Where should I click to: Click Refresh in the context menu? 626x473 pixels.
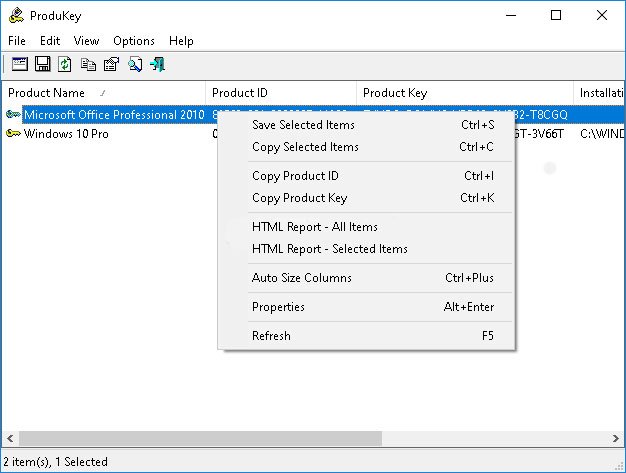coord(271,336)
